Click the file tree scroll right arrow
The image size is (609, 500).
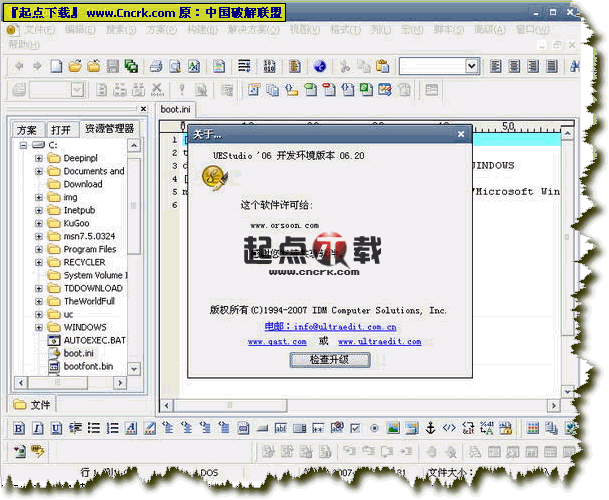coord(120,383)
